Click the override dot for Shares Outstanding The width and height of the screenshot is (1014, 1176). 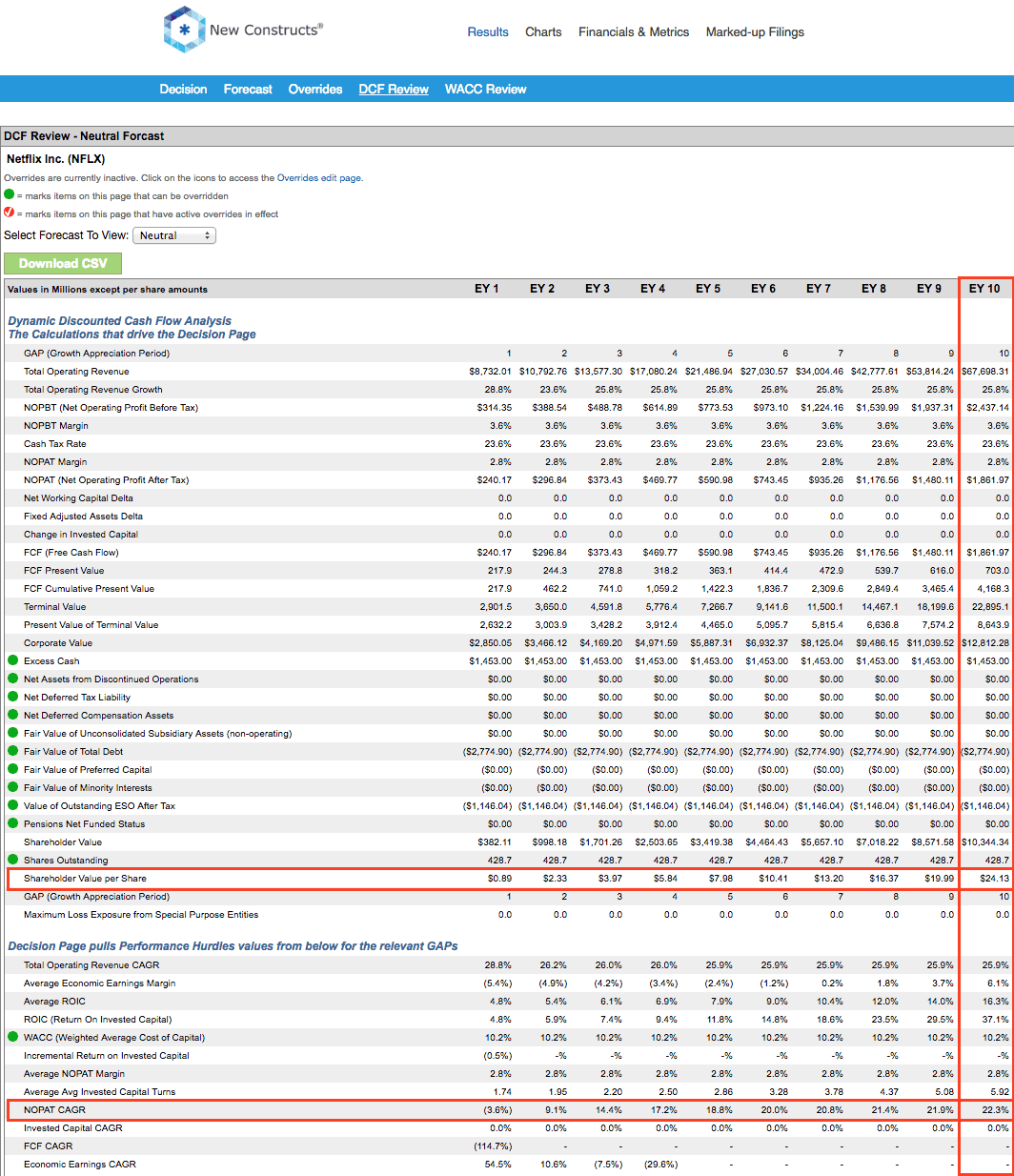pos(12,860)
